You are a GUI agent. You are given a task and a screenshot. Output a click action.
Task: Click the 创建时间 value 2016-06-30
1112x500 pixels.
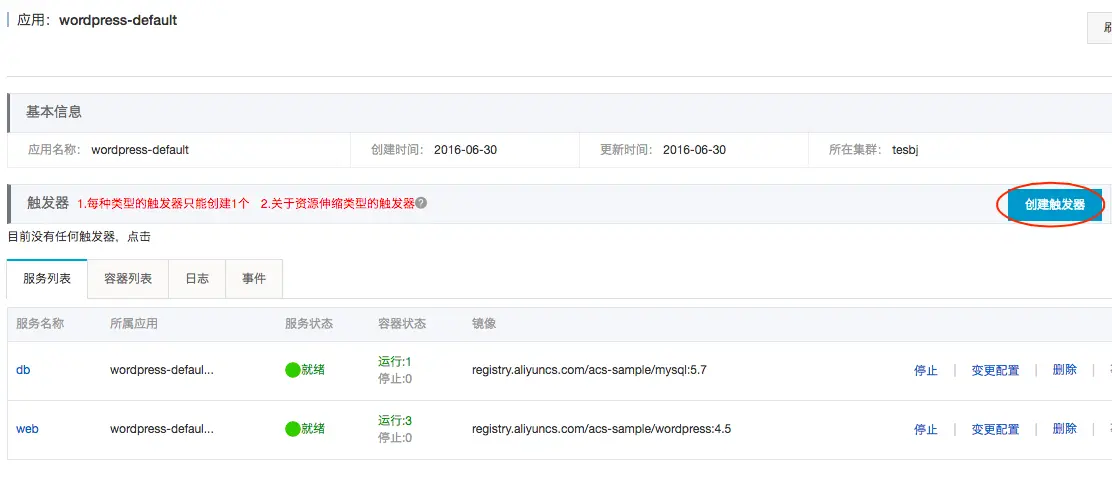(x=465, y=150)
